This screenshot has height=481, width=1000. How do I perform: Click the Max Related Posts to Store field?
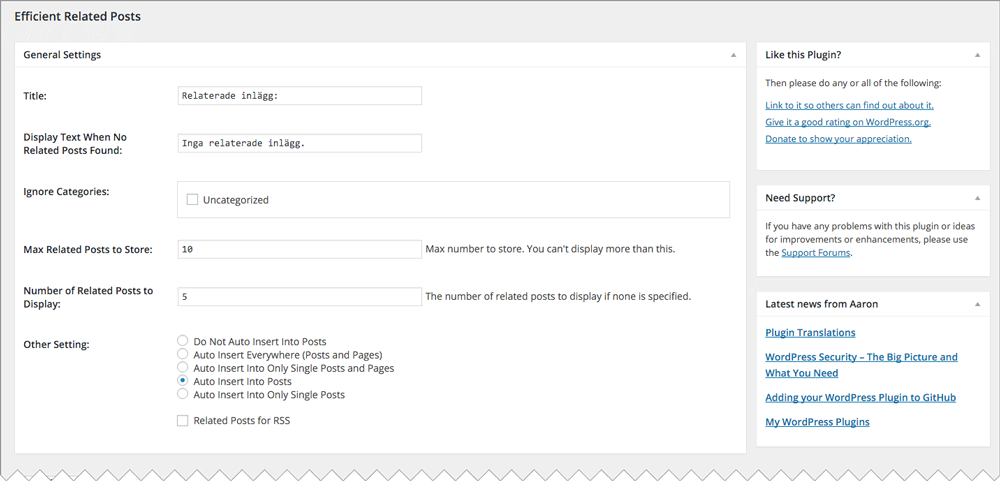pos(300,249)
